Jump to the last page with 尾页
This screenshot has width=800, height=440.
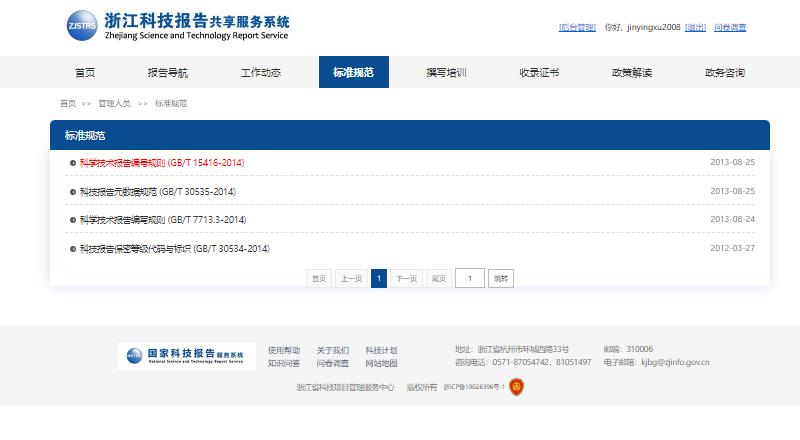[438, 279]
